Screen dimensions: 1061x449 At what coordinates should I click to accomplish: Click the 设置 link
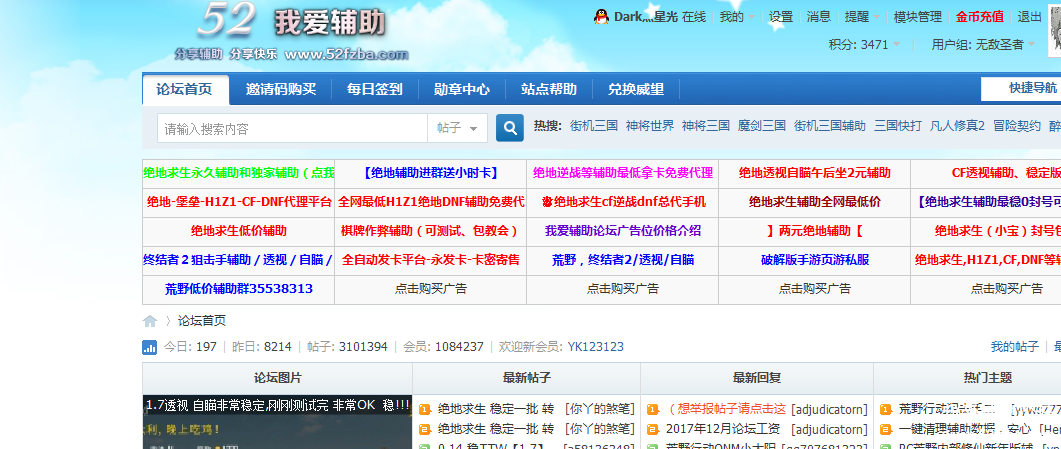[x=781, y=17]
